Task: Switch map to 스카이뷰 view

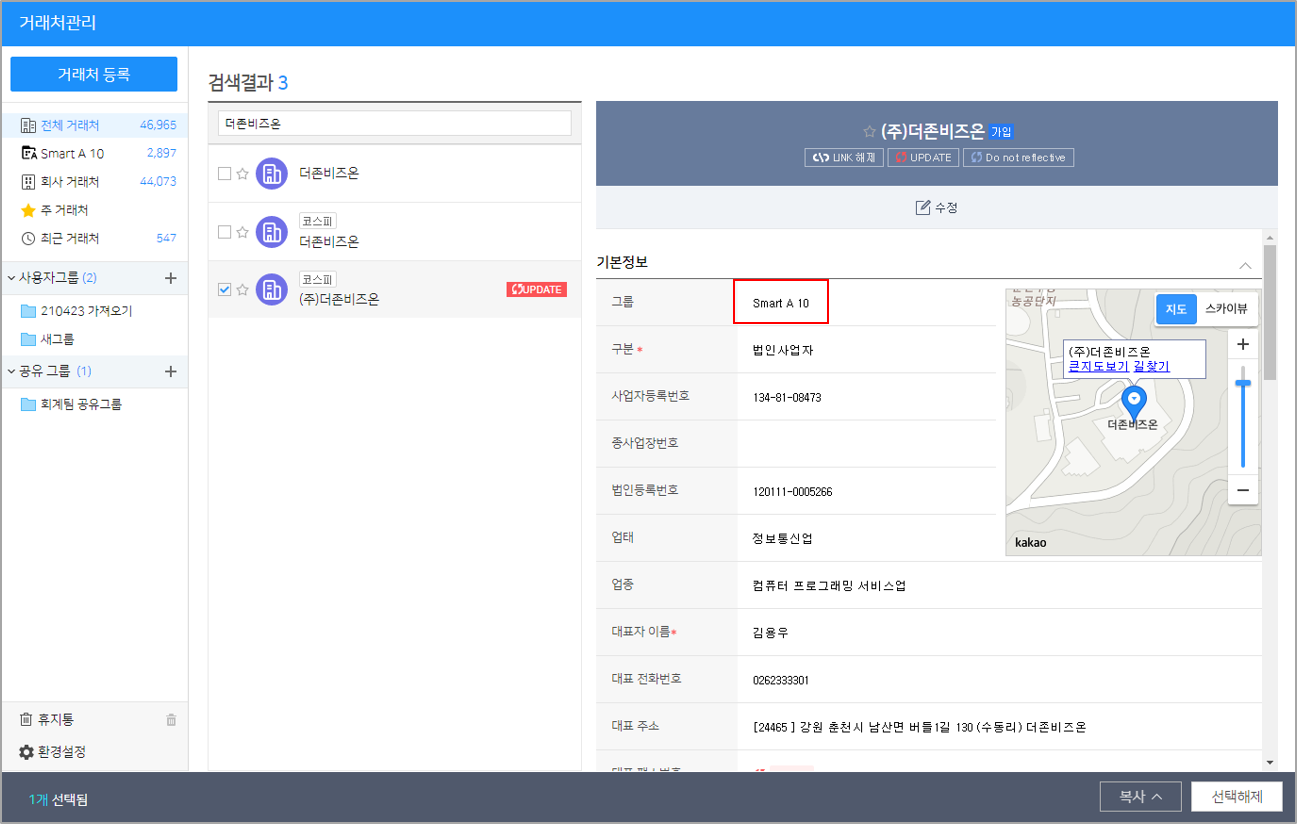Action: [x=1225, y=309]
